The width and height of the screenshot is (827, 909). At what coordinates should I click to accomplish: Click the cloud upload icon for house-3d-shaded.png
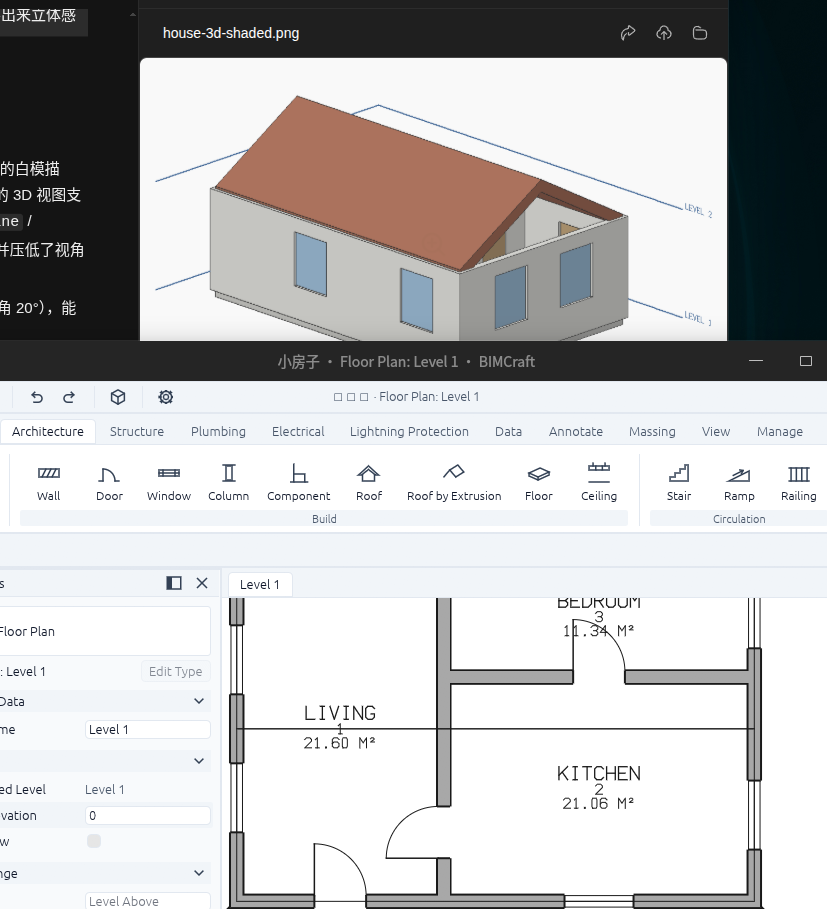(x=664, y=33)
